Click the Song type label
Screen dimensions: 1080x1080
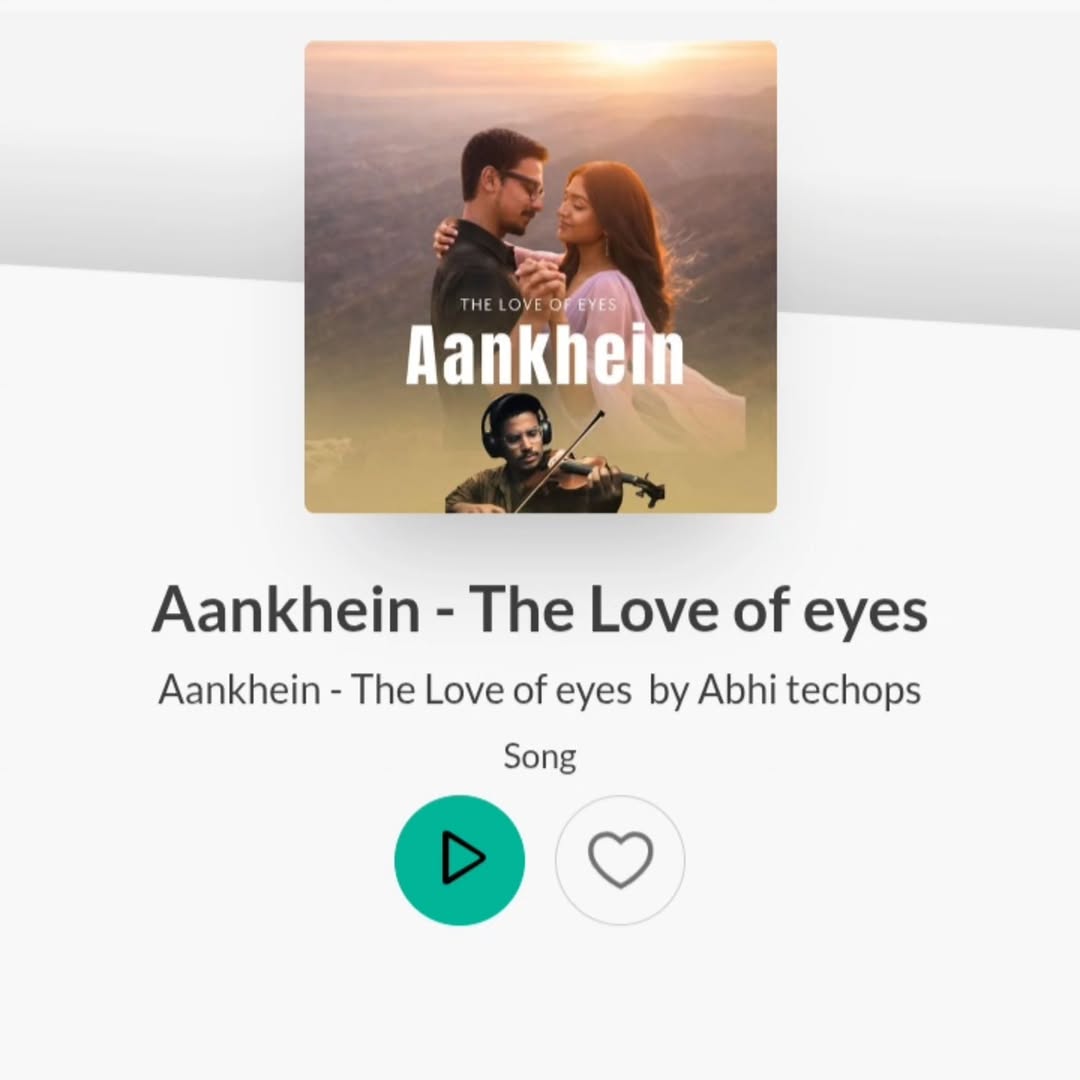540,756
